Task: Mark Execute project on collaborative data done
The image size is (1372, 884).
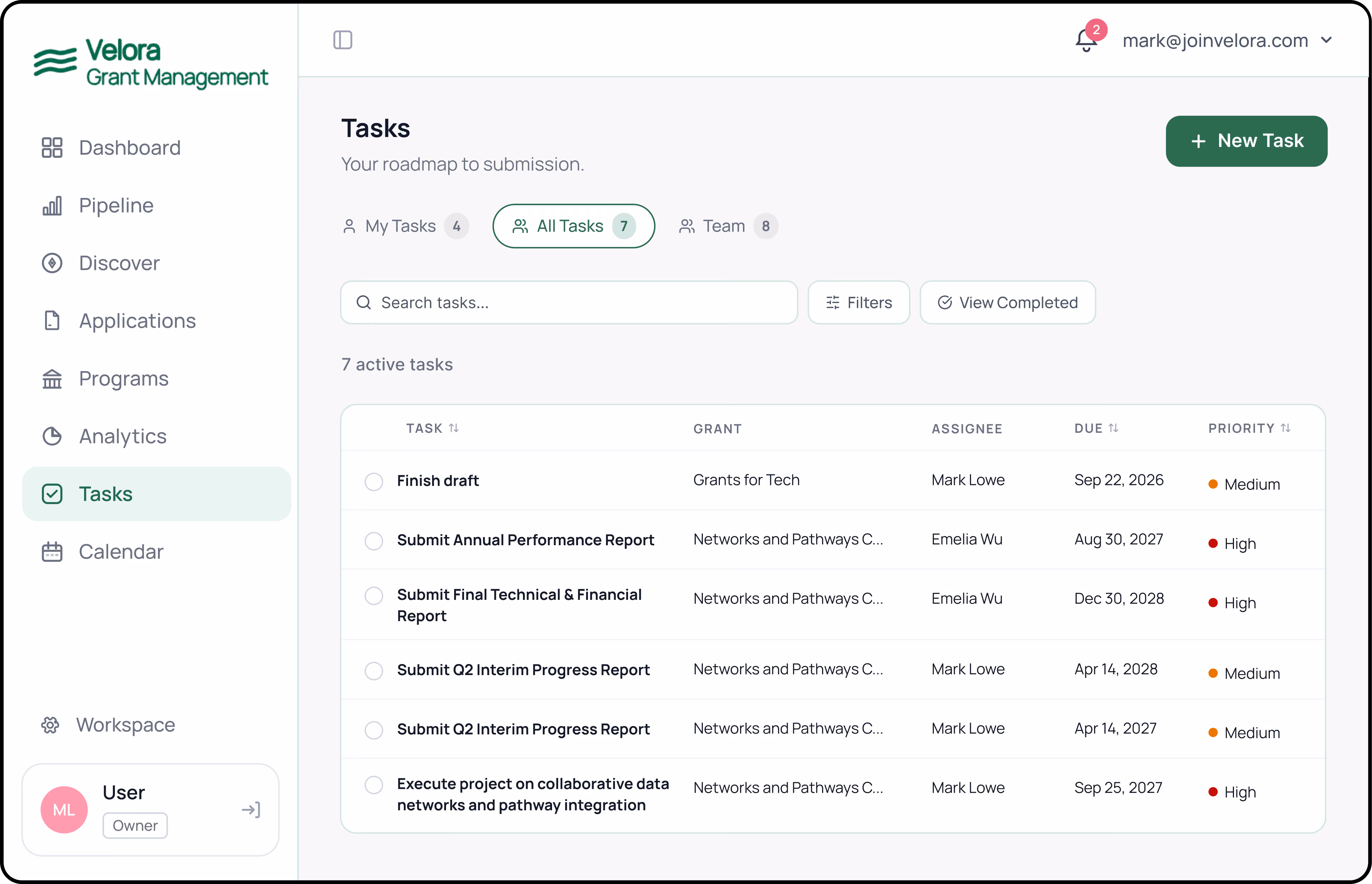Action: click(374, 785)
